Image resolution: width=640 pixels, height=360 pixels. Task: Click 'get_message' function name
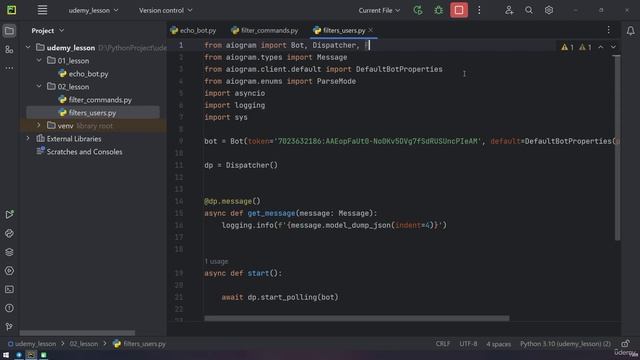271,213
